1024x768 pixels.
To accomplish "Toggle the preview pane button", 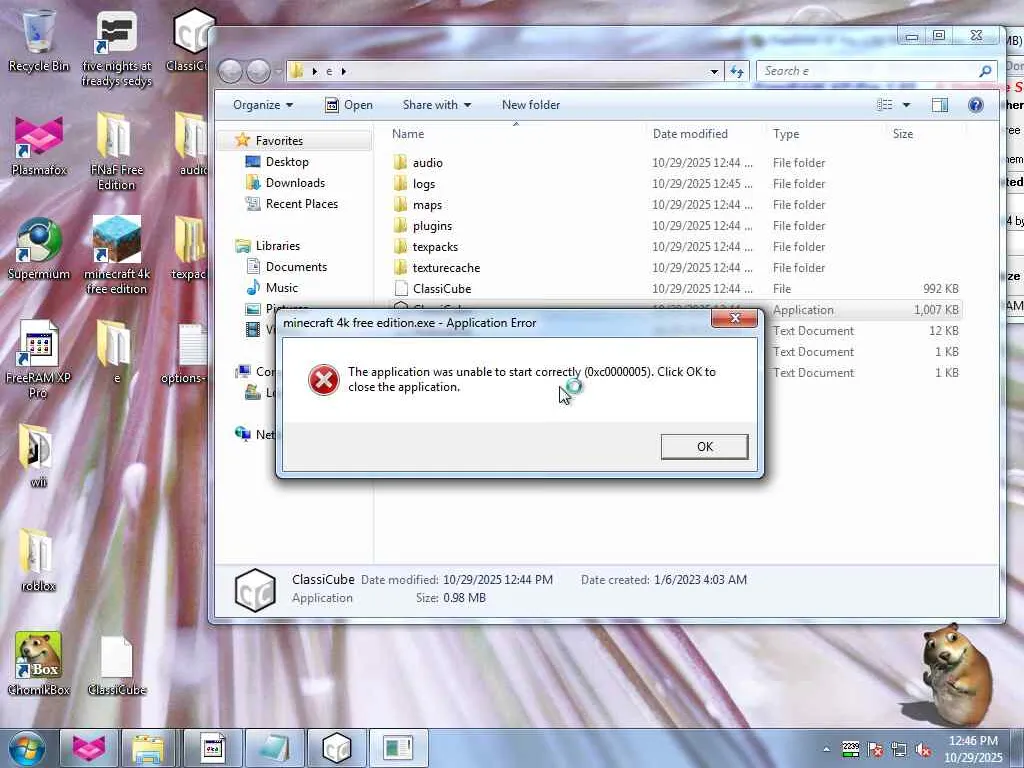I will pos(940,105).
